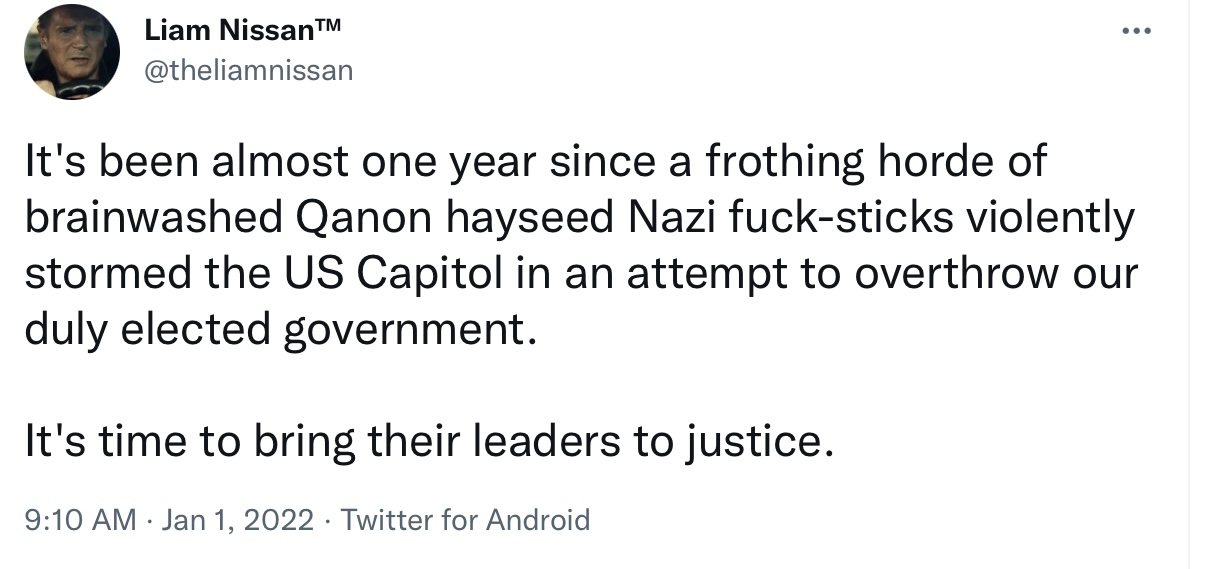1208x569 pixels.
Task: Click Liam Nissan's profile avatar picture
Action: click(x=72, y=52)
